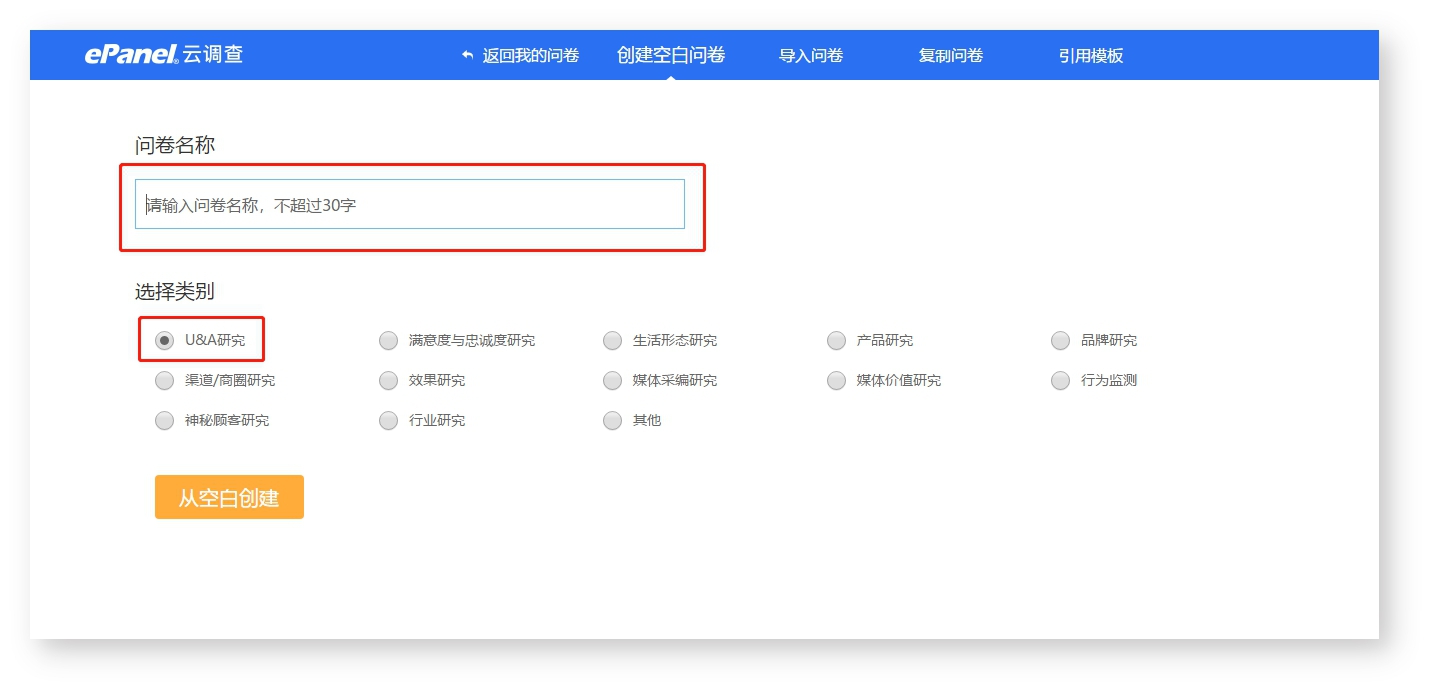Open the ePanel 云调查 logo
Viewport: 1432px width, 691px height.
click(x=164, y=55)
